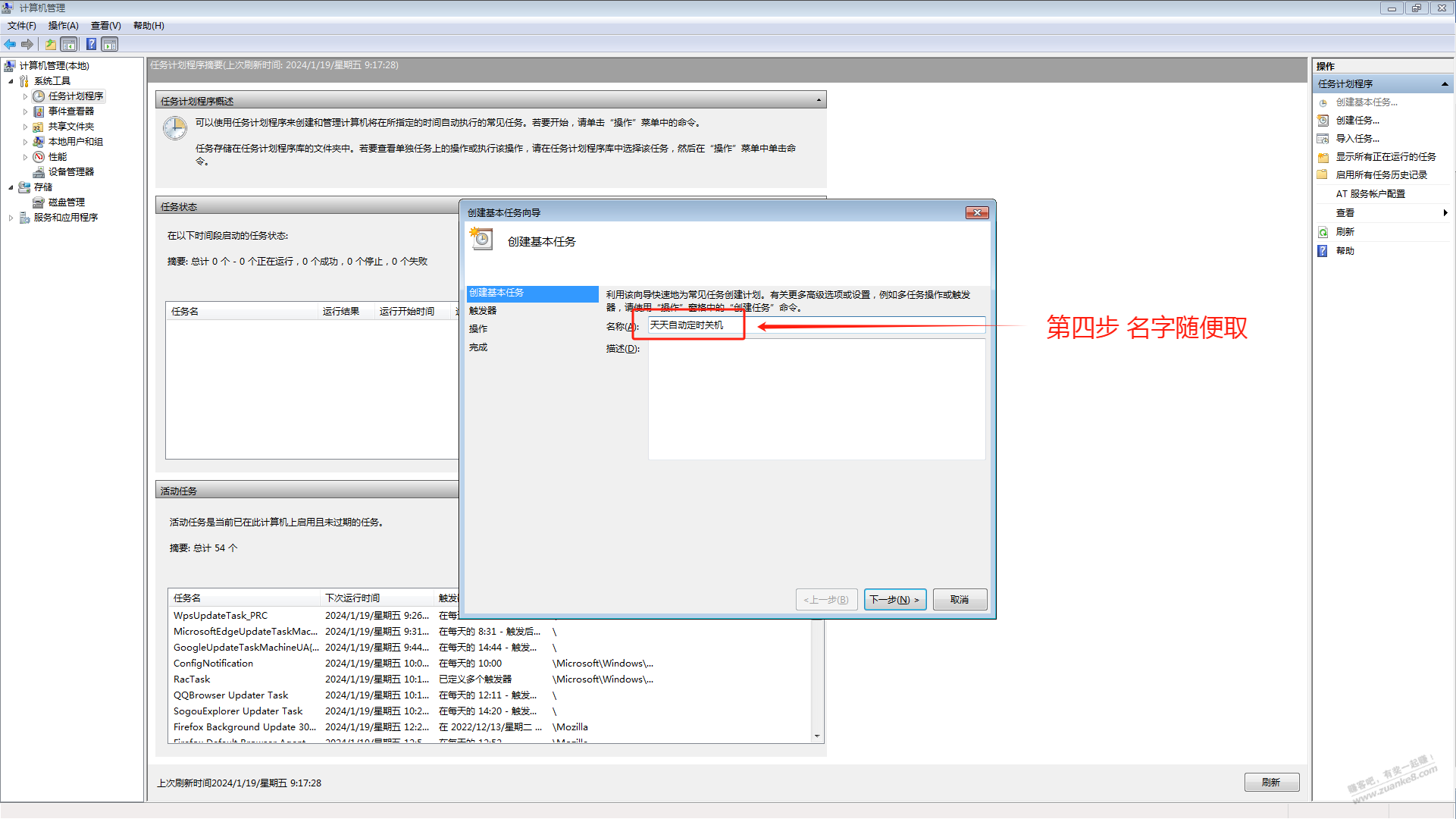1456x819 pixels.
Task: Open the 查看(V) menu
Action: click(x=106, y=26)
